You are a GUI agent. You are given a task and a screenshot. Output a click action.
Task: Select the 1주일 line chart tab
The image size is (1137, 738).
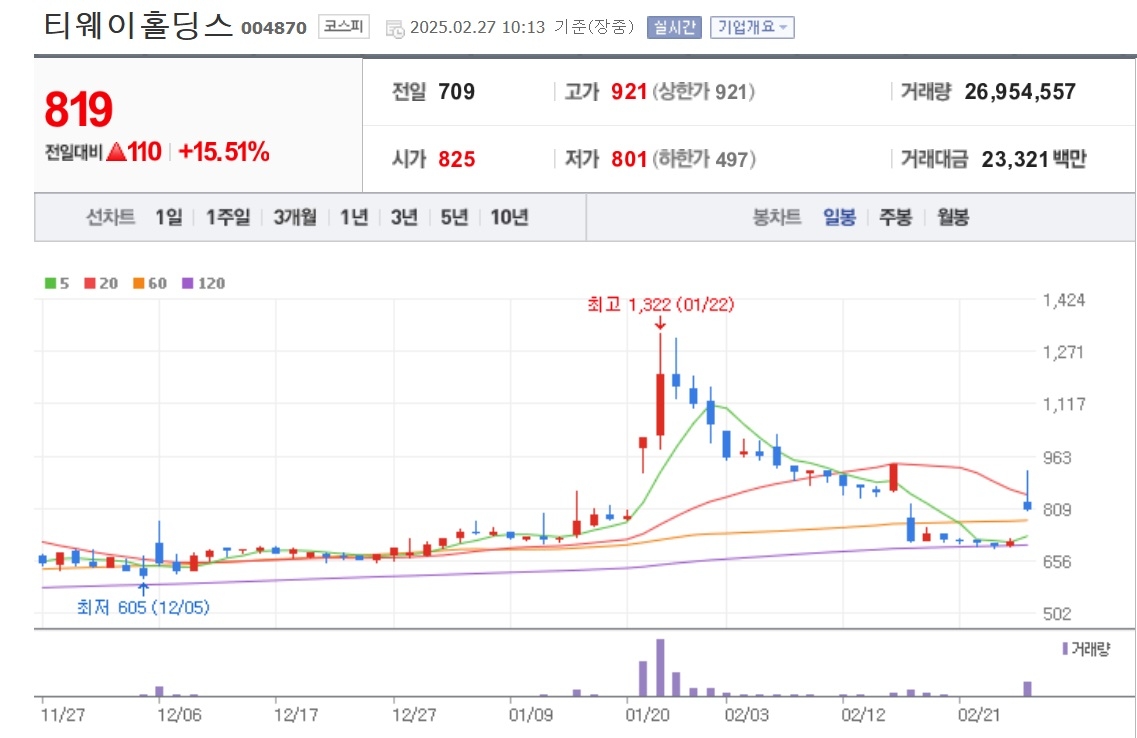228,217
